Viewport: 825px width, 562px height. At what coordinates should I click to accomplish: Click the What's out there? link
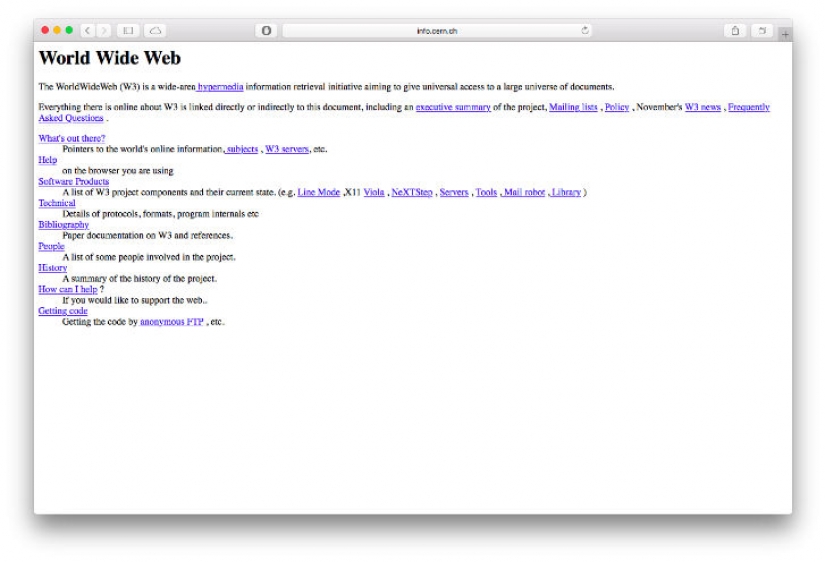tap(71, 138)
